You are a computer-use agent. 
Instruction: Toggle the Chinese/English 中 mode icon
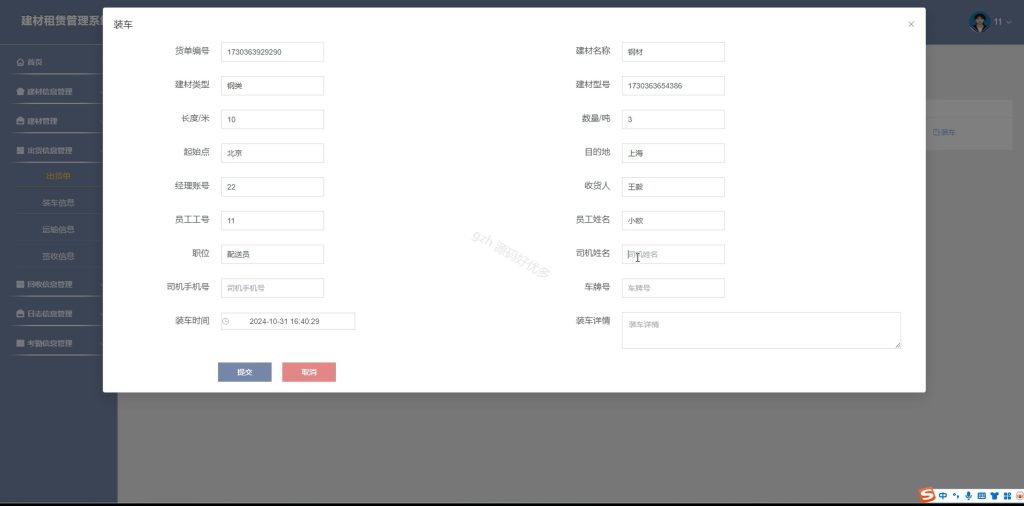943,496
